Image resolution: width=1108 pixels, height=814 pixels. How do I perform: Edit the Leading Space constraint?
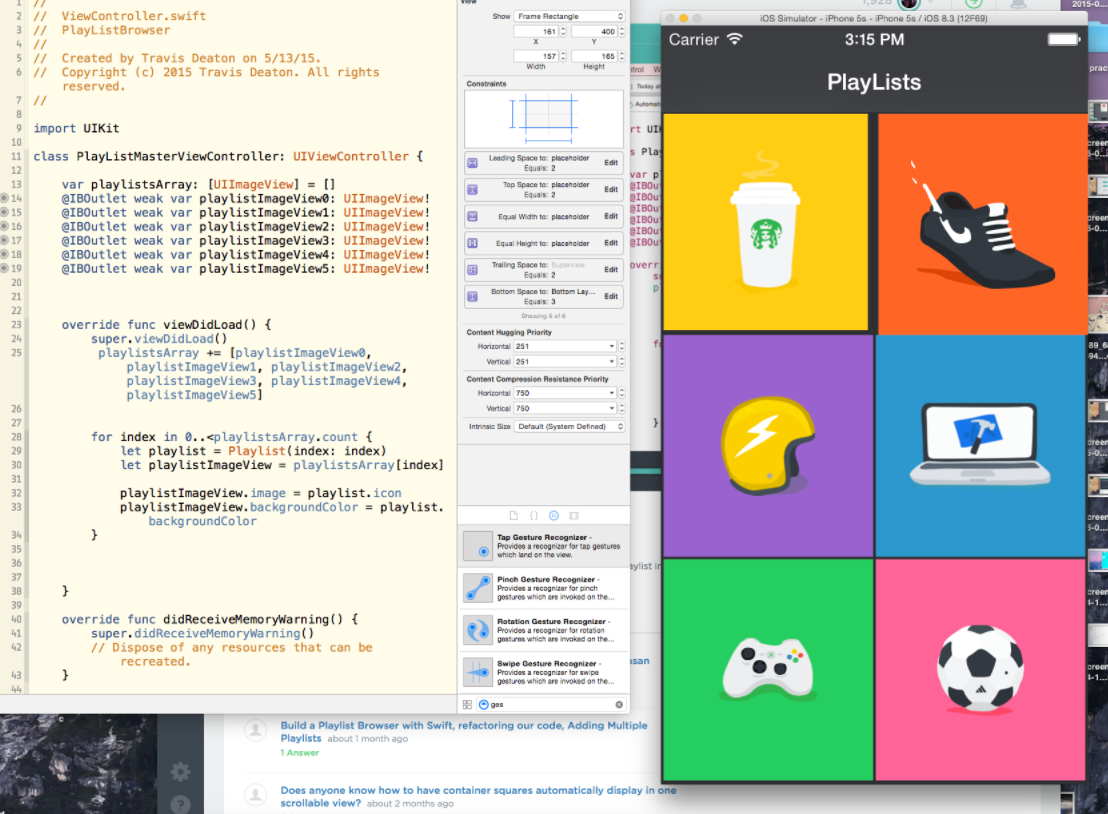611,163
